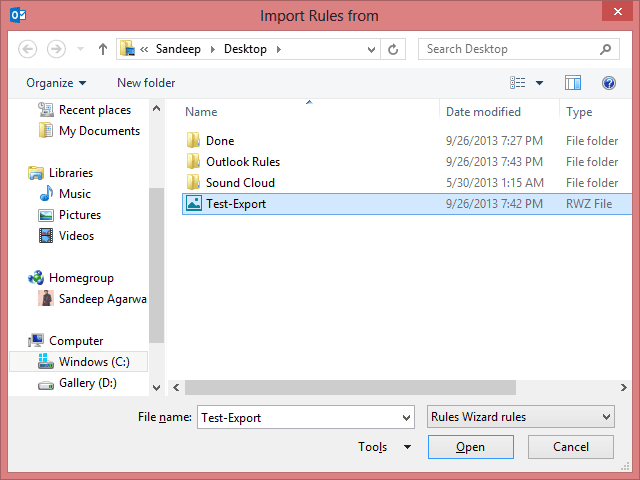640x480 pixels.
Task: Click the magnifier search icon
Action: pos(606,49)
